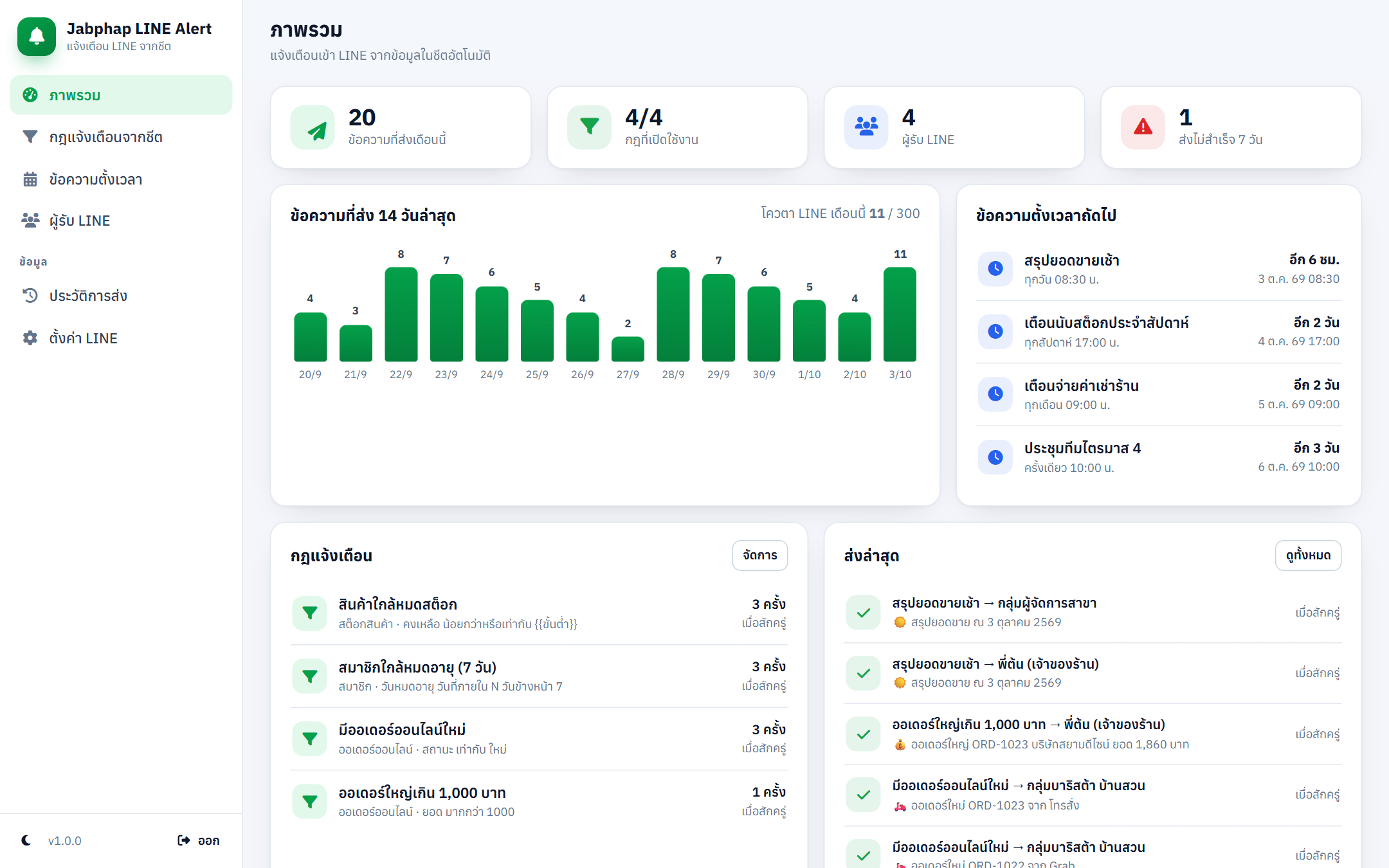1389x868 pixels.
Task: Open กฎแจ้งเตือนจากชีต menu item
Action: click(121, 137)
